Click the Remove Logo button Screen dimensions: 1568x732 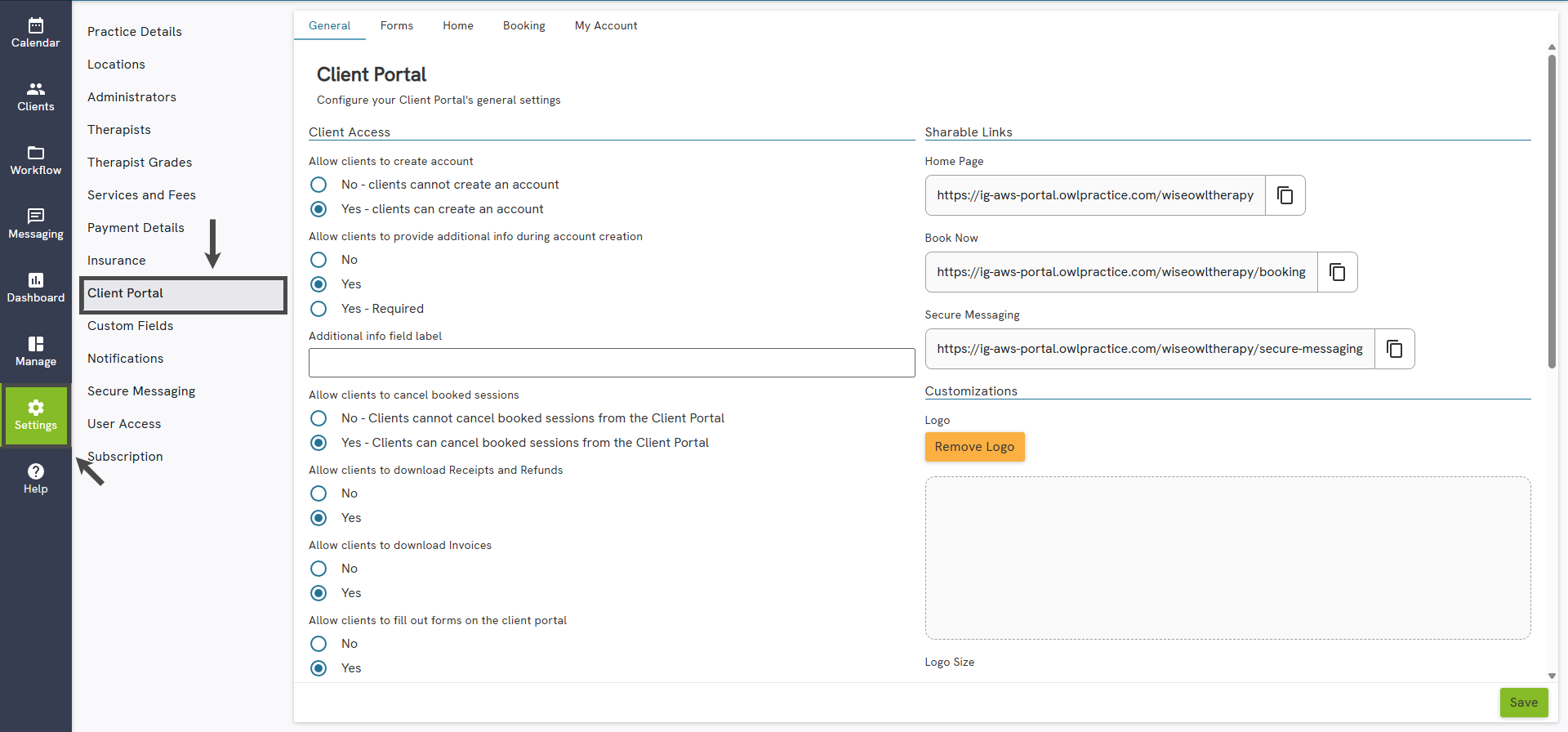point(974,447)
